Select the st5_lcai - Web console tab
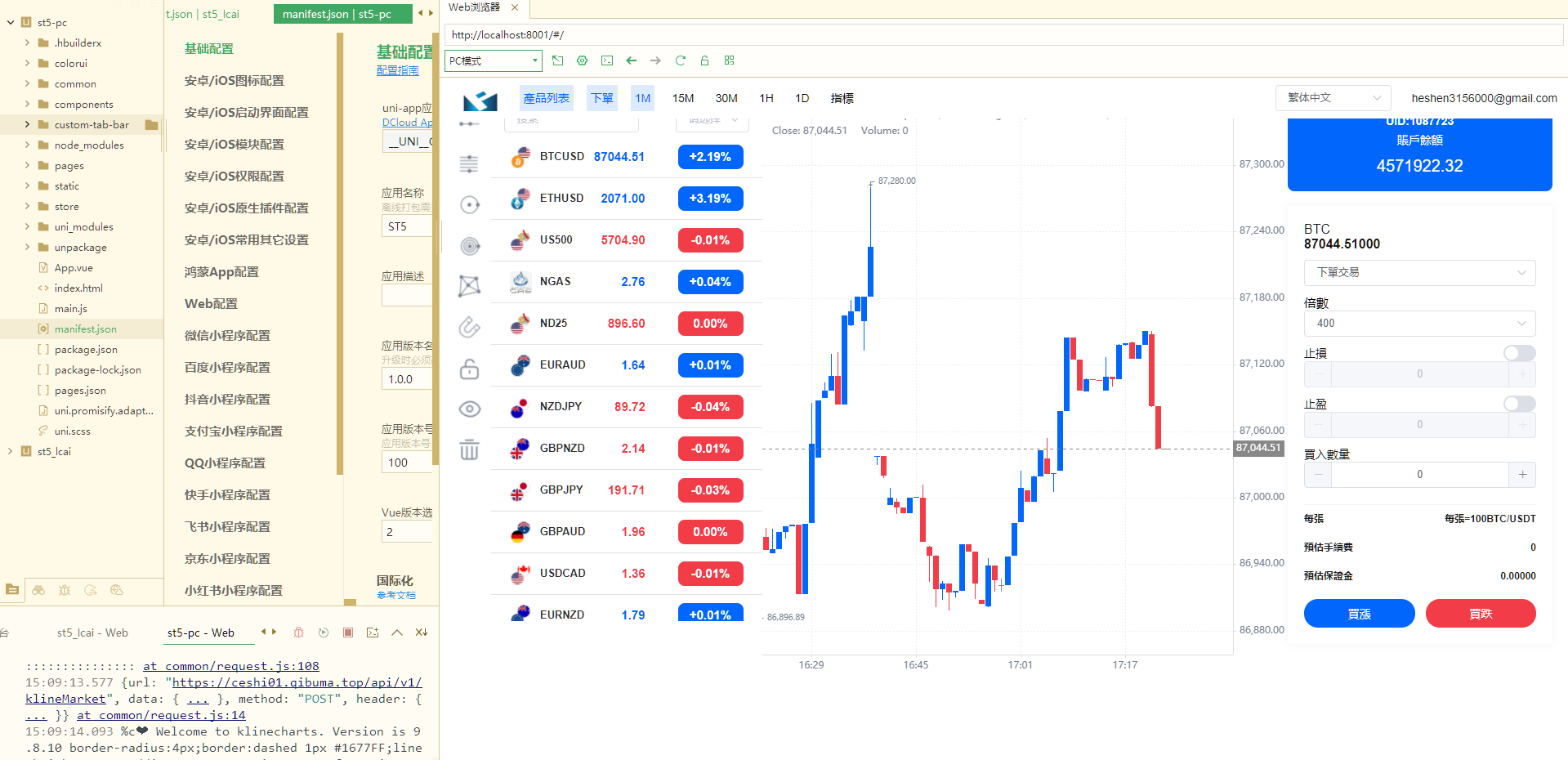Image resolution: width=1568 pixels, height=760 pixels. 92,633
